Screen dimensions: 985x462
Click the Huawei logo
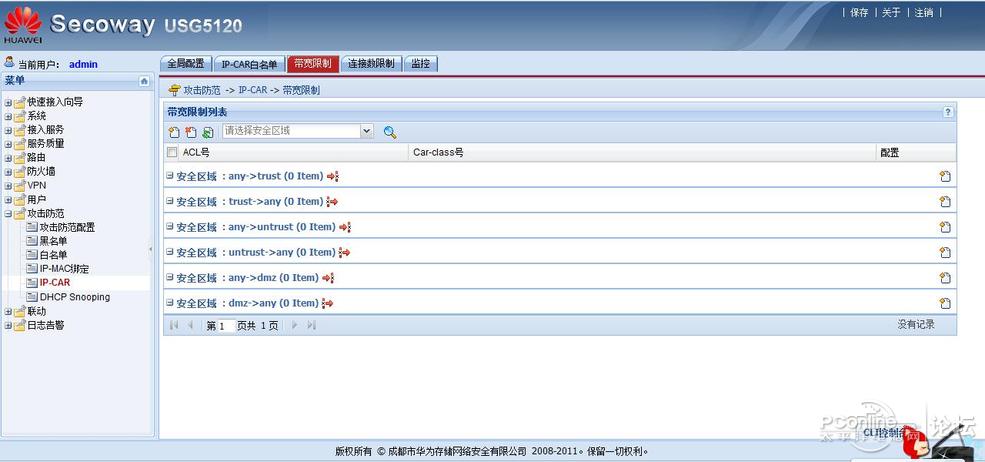(x=23, y=25)
